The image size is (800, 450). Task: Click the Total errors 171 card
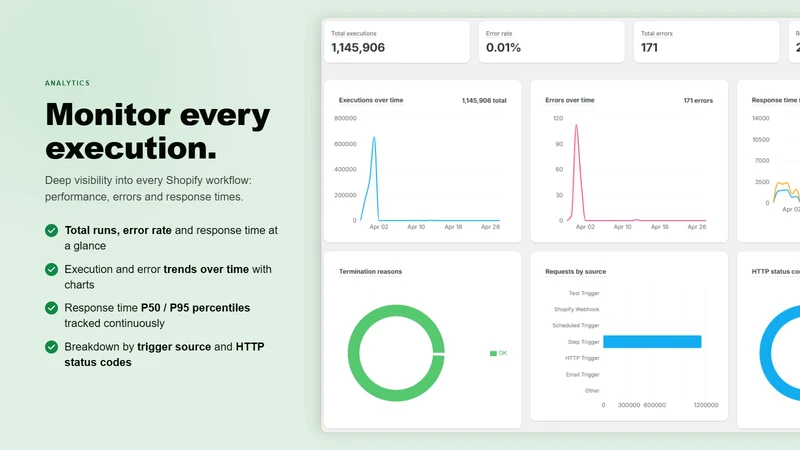point(706,42)
